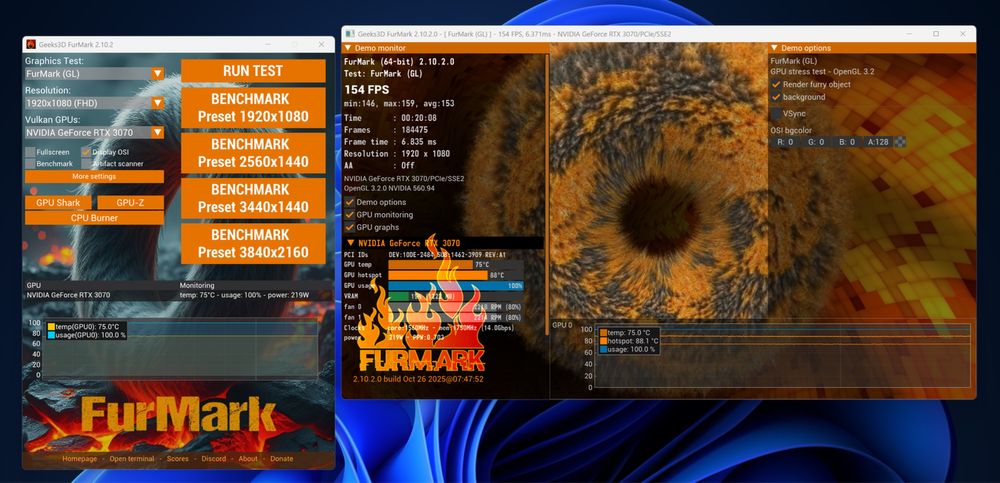Click the RUN TEST button

253,71
